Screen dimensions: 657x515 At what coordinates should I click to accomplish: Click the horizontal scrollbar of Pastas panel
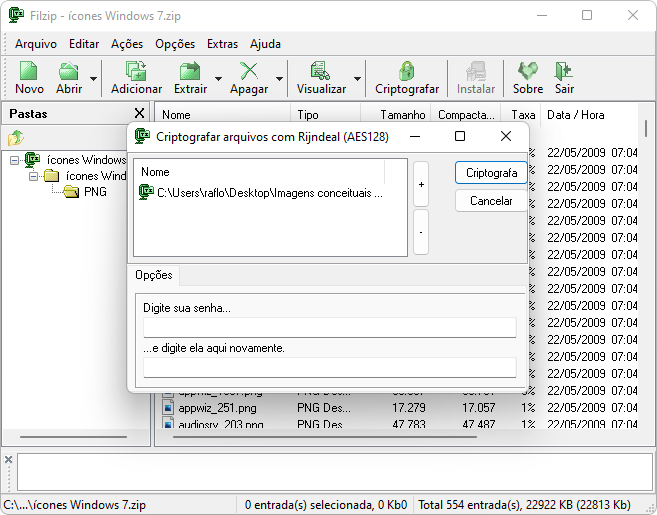[73, 437]
